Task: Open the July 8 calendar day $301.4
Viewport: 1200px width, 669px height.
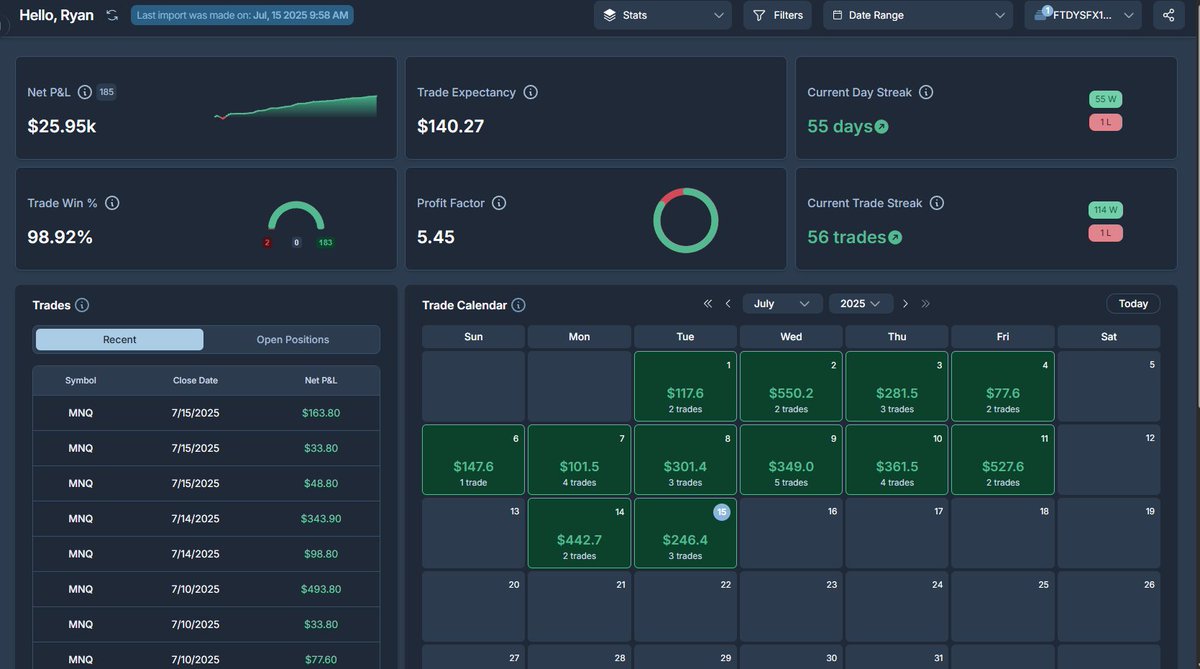Action: coord(685,460)
